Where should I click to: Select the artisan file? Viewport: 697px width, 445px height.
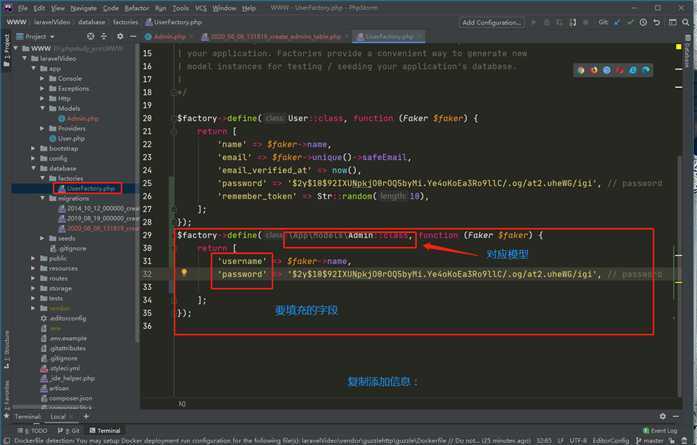pos(55,389)
